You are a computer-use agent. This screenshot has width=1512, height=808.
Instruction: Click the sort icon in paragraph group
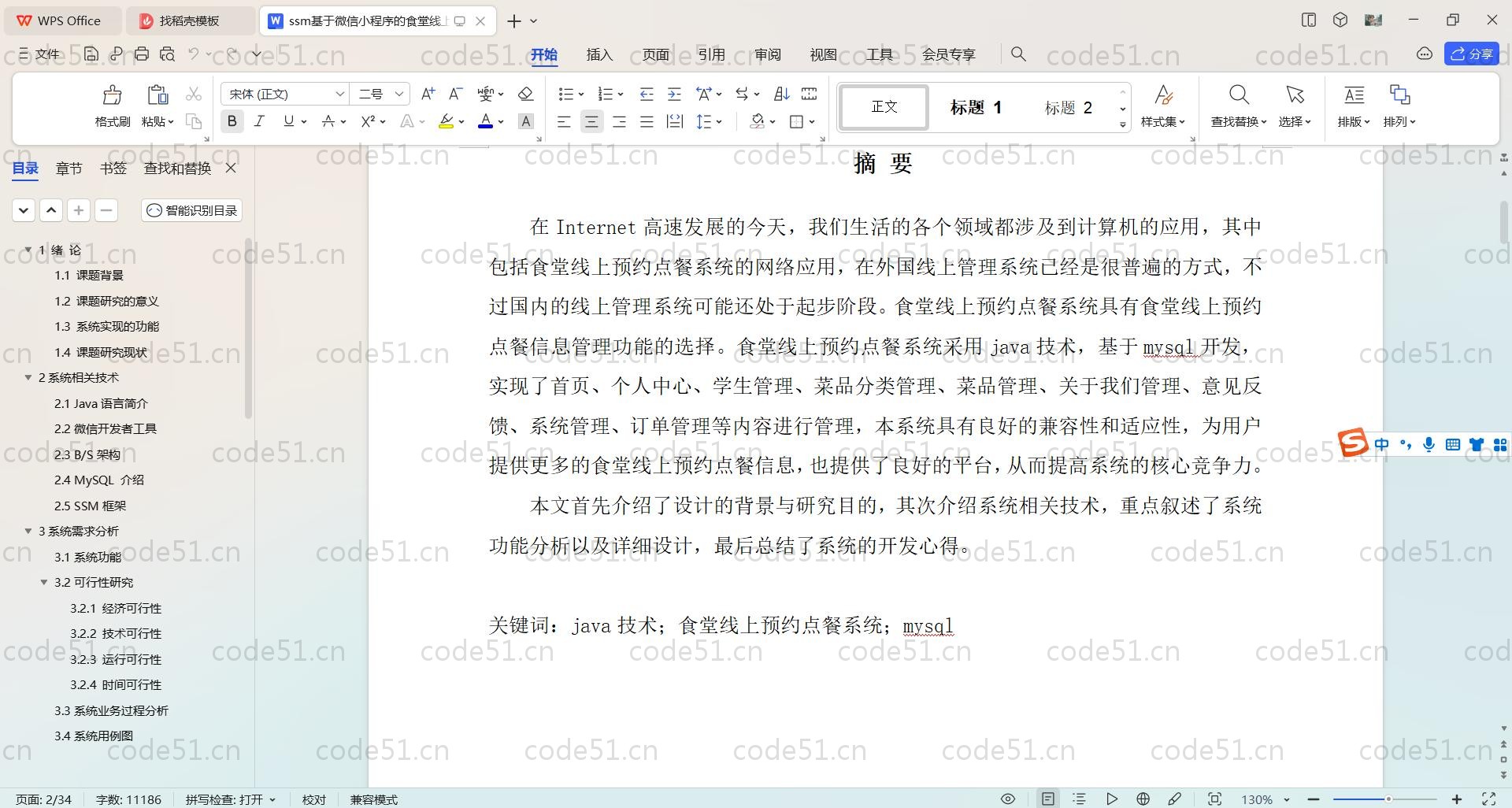point(781,95)
